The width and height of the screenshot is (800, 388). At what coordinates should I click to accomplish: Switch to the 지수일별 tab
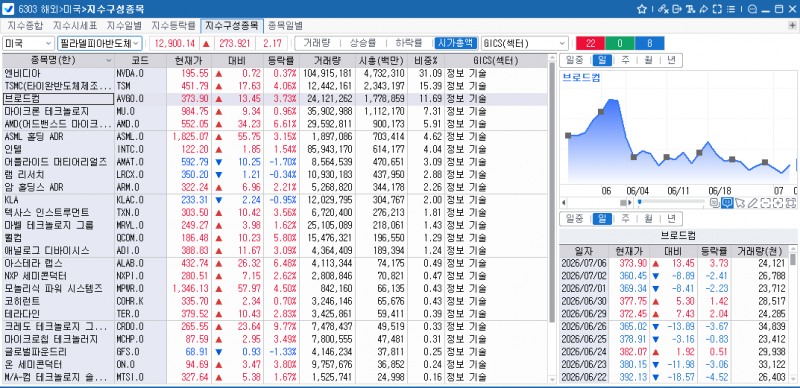pos(124,26)
